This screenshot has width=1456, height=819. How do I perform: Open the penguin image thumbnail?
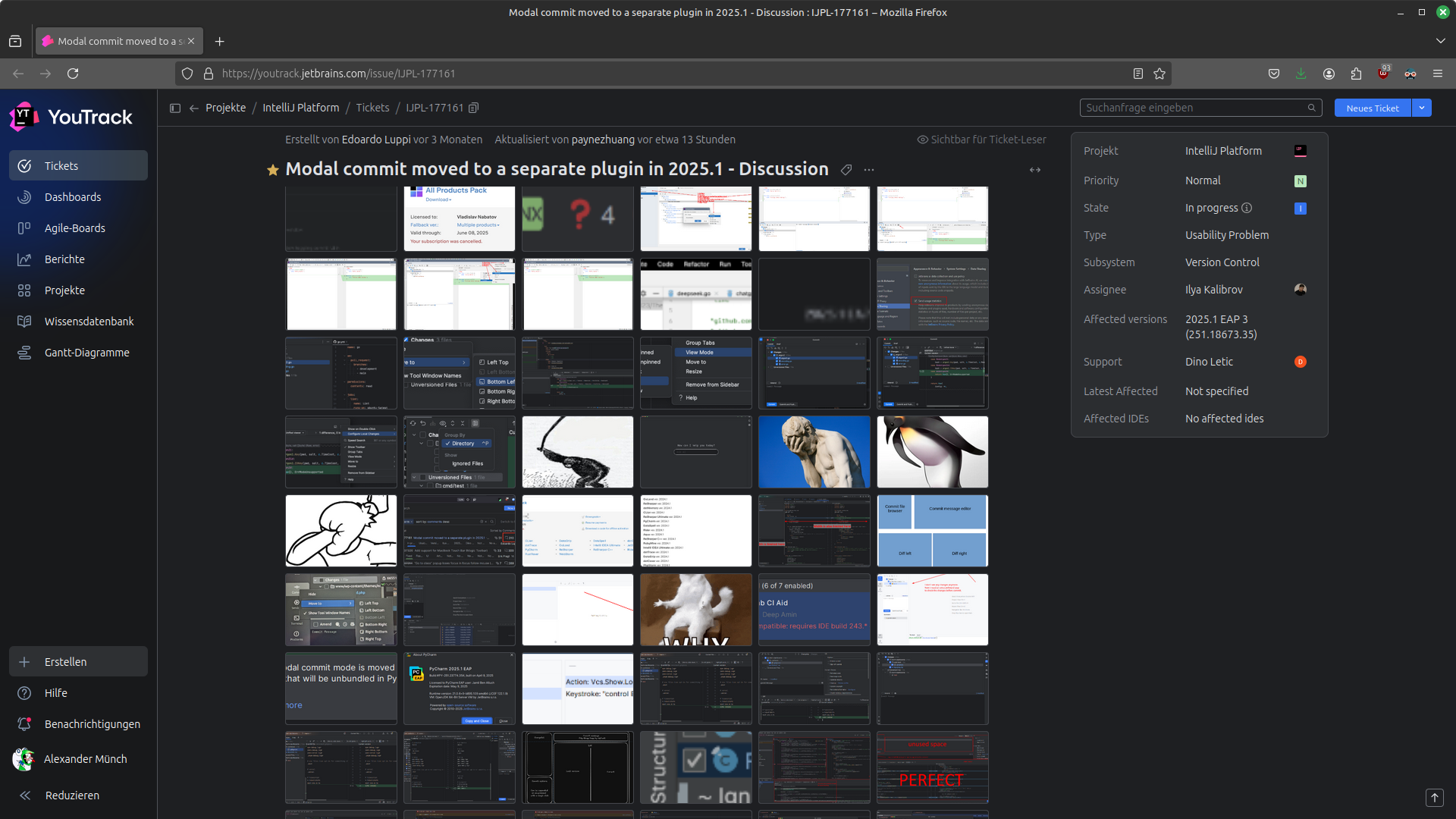933,452
